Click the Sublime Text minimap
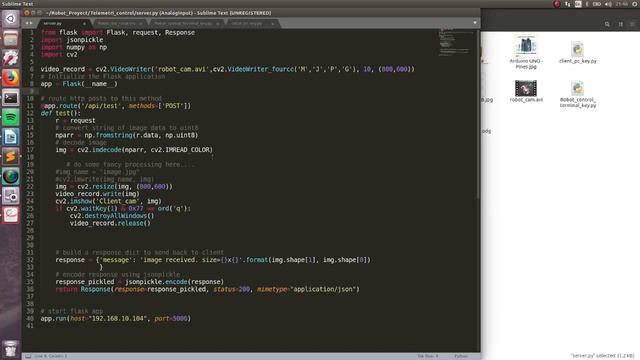The height and width of the screenshot is (360, 640). (456, 42)
